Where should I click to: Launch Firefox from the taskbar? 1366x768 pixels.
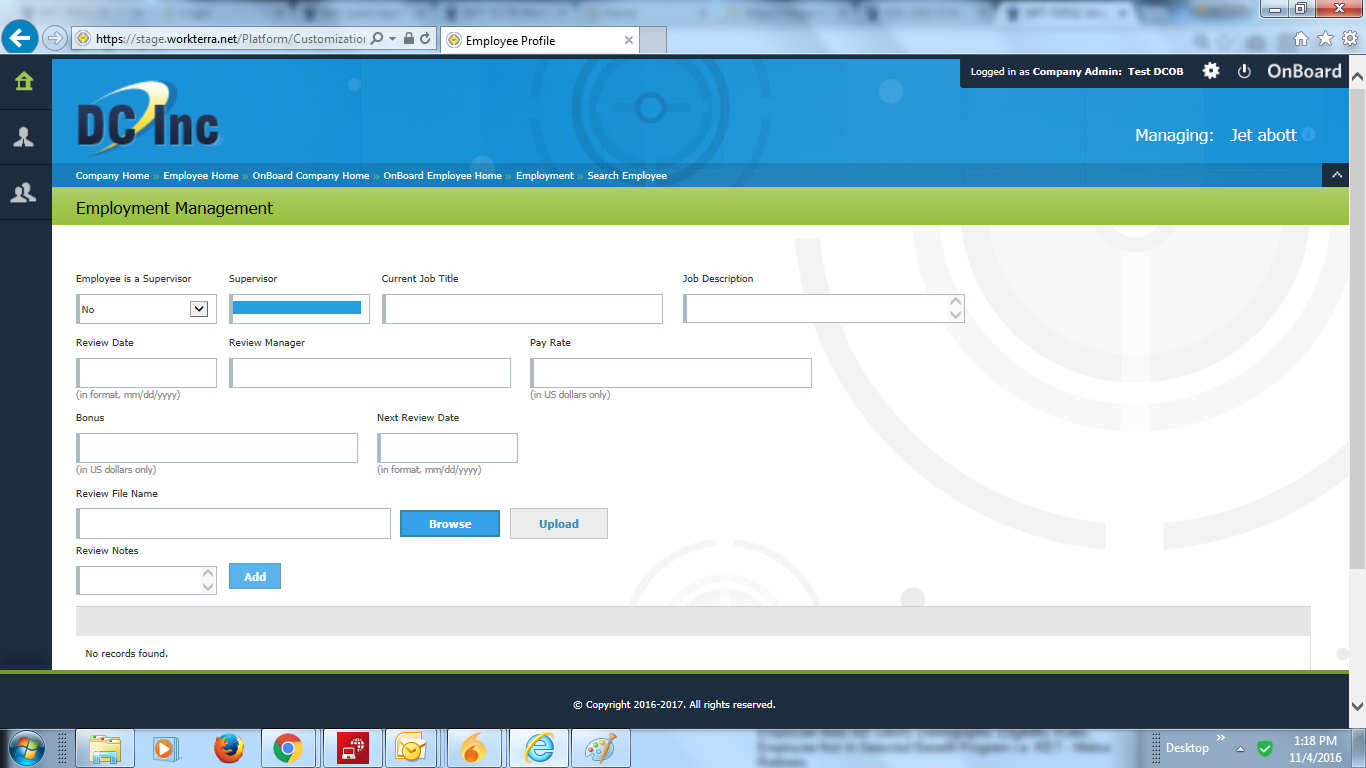[x=229, y=748]
